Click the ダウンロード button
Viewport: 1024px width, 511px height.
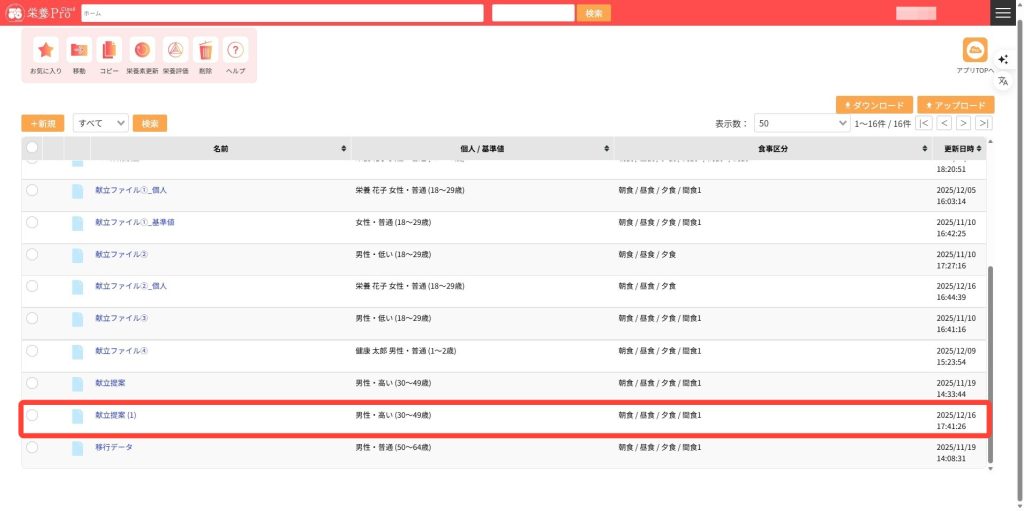(x=873, y=105)
